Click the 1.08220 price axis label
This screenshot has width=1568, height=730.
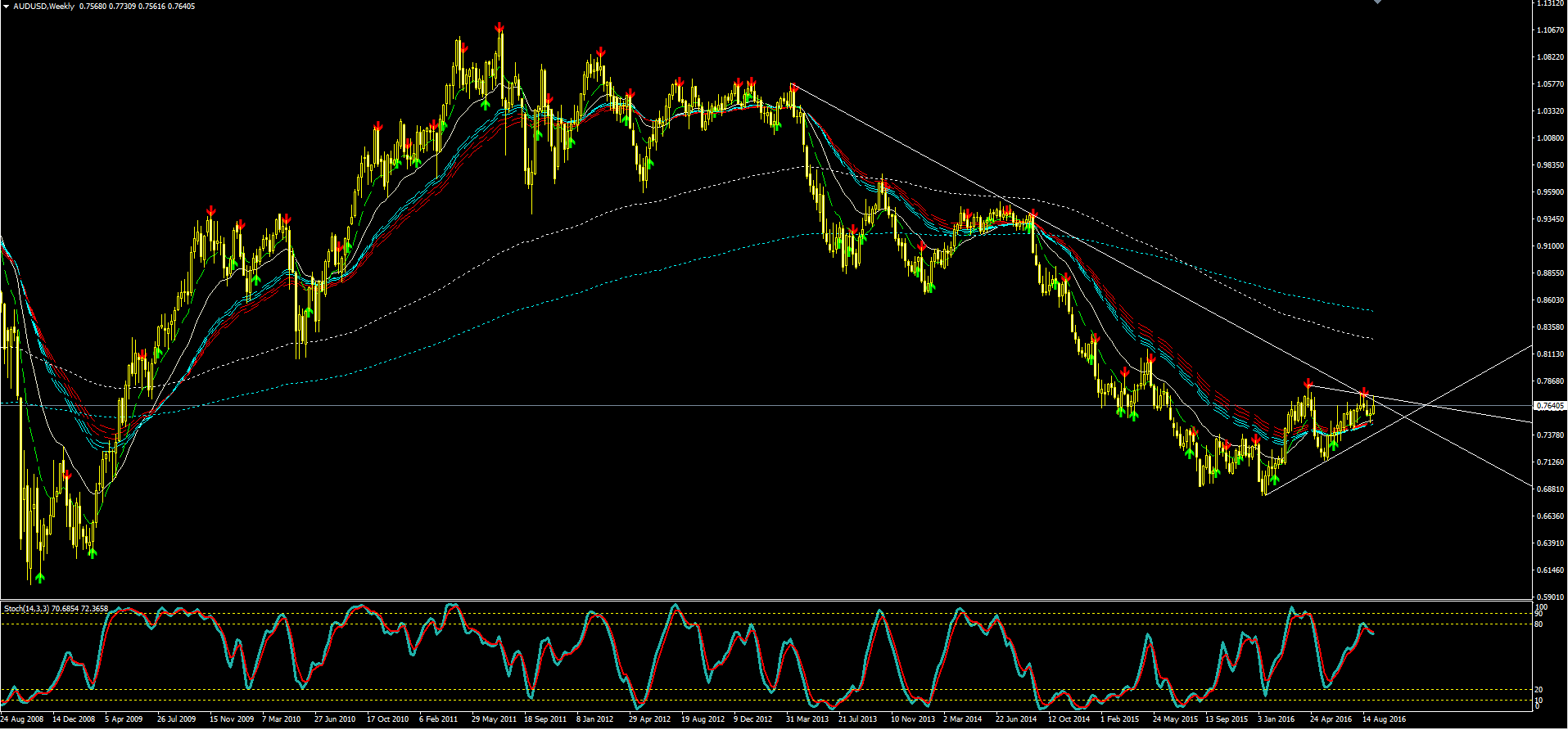pyautogui.click(x=1551, y=57)
